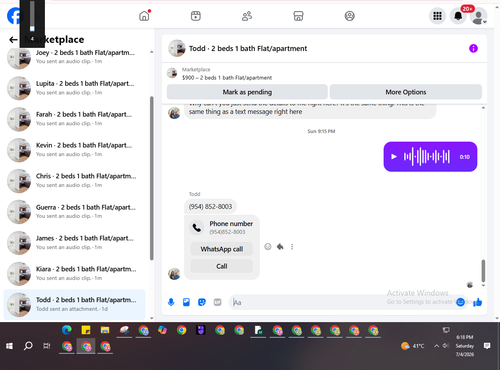Open Facebook Home feed icon
The image size is (500, 370).
click(144, 16)
